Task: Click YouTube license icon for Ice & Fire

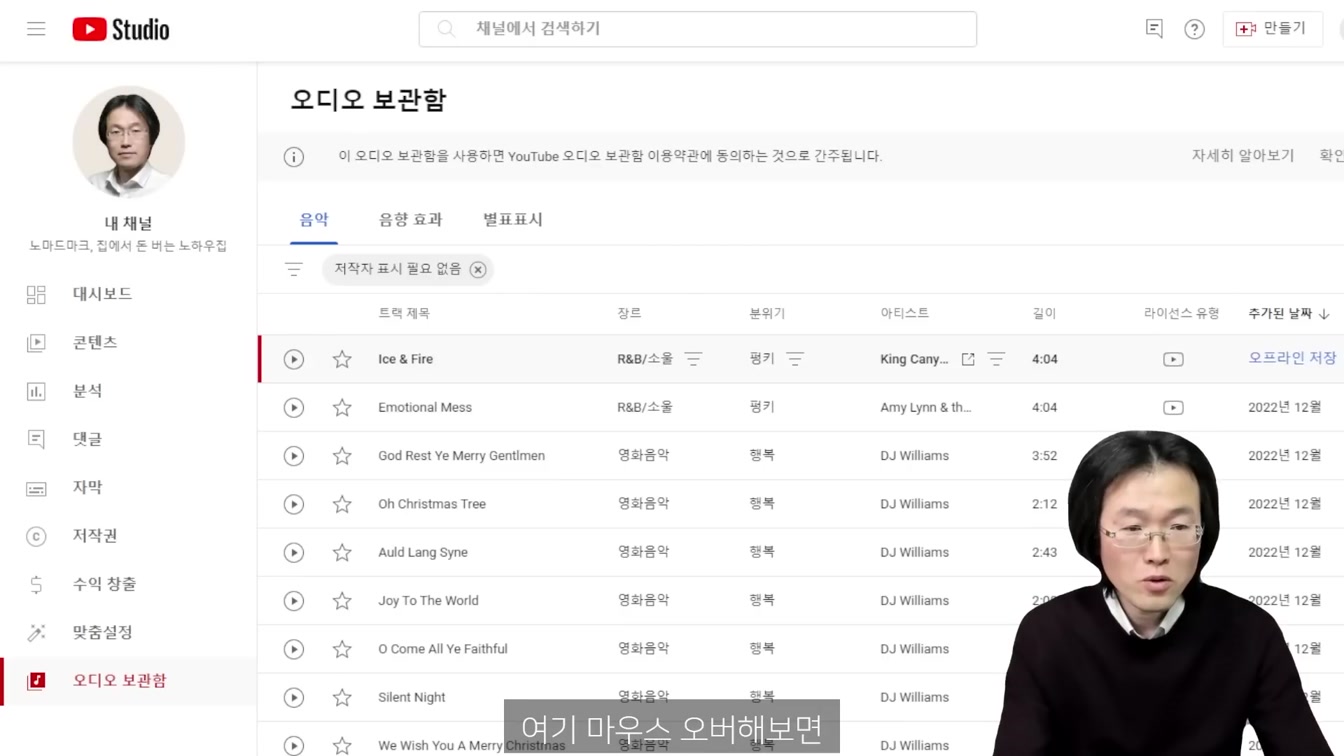Action: point(1173,359)
